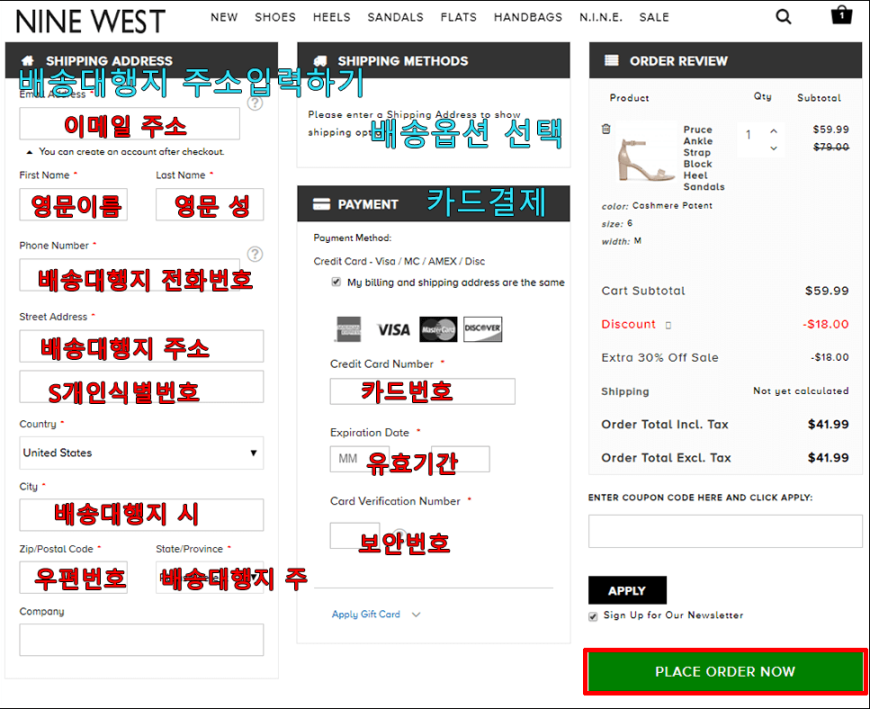Screen dimensions: 870x709
Task: Select the Discover card logo
Action: 483,330
